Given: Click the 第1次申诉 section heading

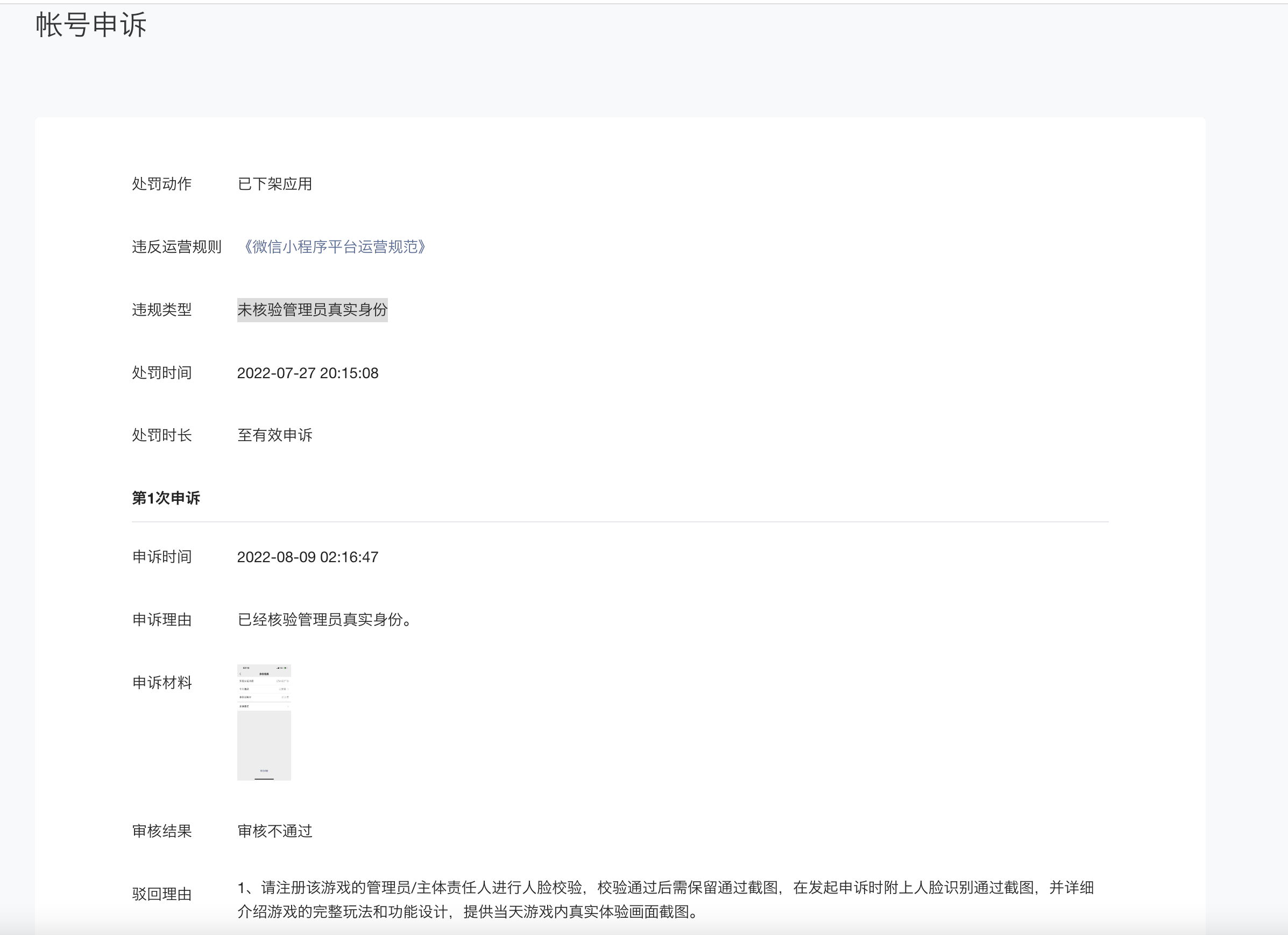Looking at the screenshot, I should pyautogui.click(x=166, y=498).
